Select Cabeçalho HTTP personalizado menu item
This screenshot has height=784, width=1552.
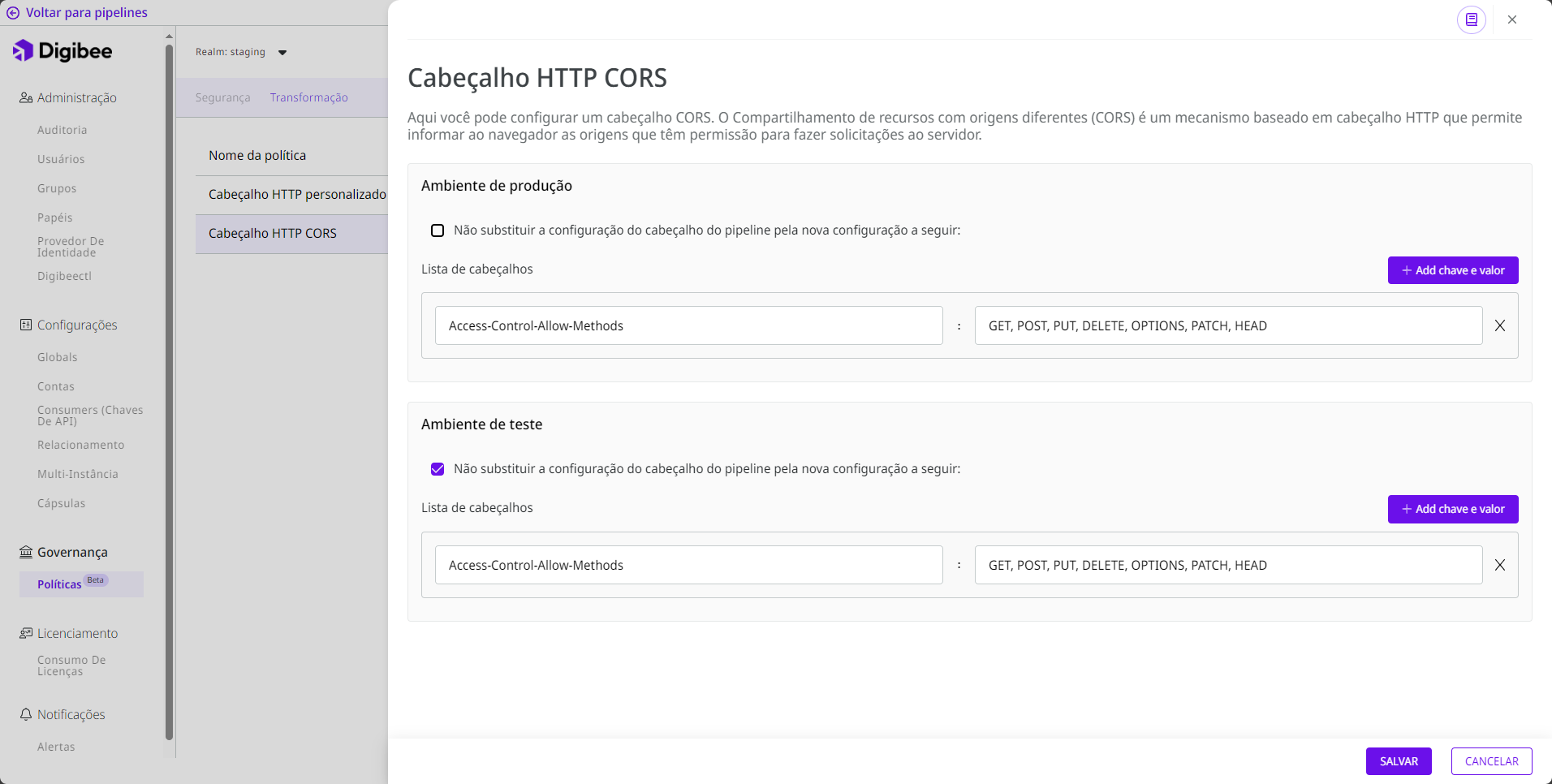296,195
